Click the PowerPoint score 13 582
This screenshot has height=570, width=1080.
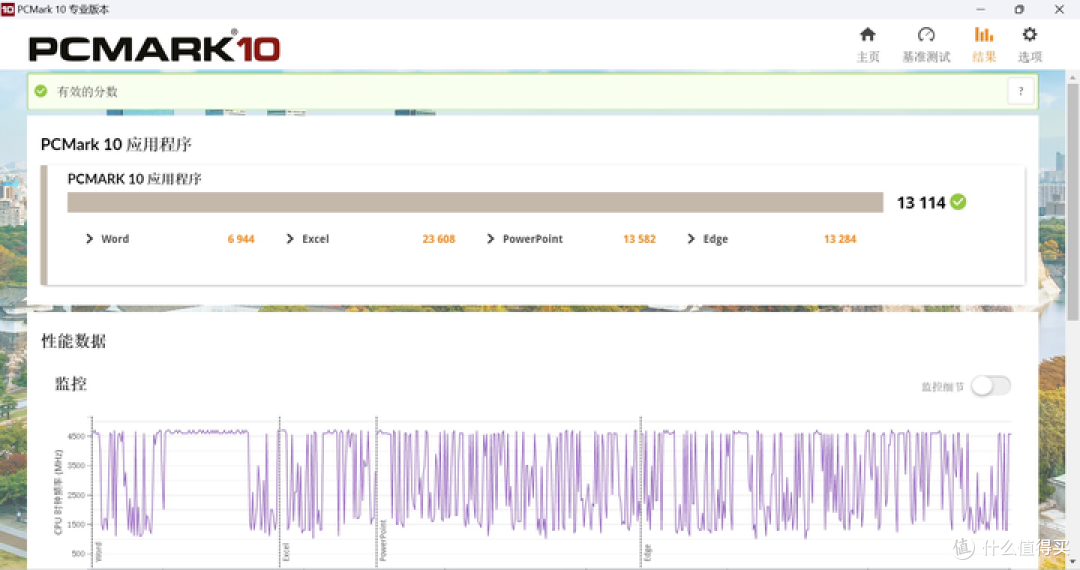tap(639, 239)
